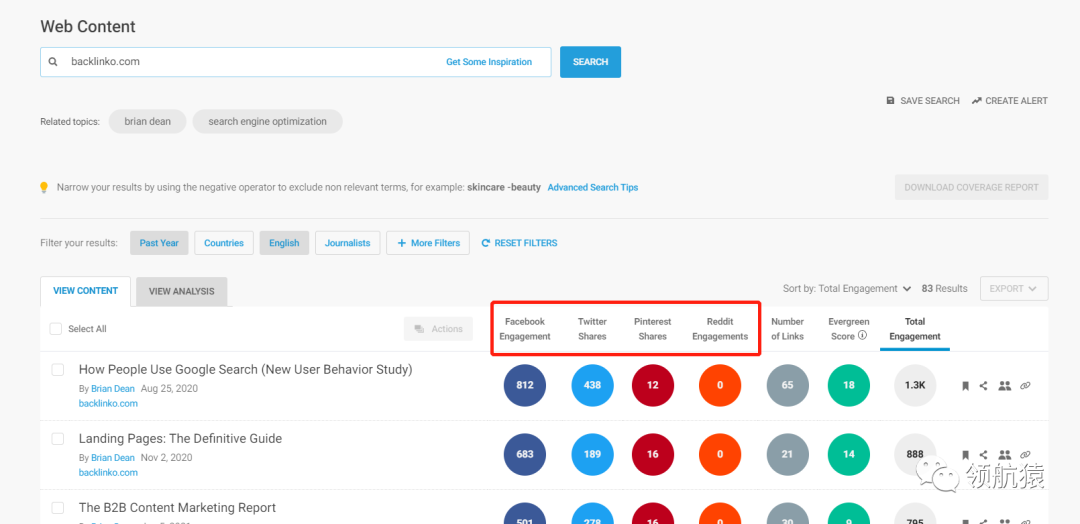The height and width of the screenshot is (524, 1080).
Task: Click the blue 812 Facebook engagement circle
Action: tap(525, 385)
